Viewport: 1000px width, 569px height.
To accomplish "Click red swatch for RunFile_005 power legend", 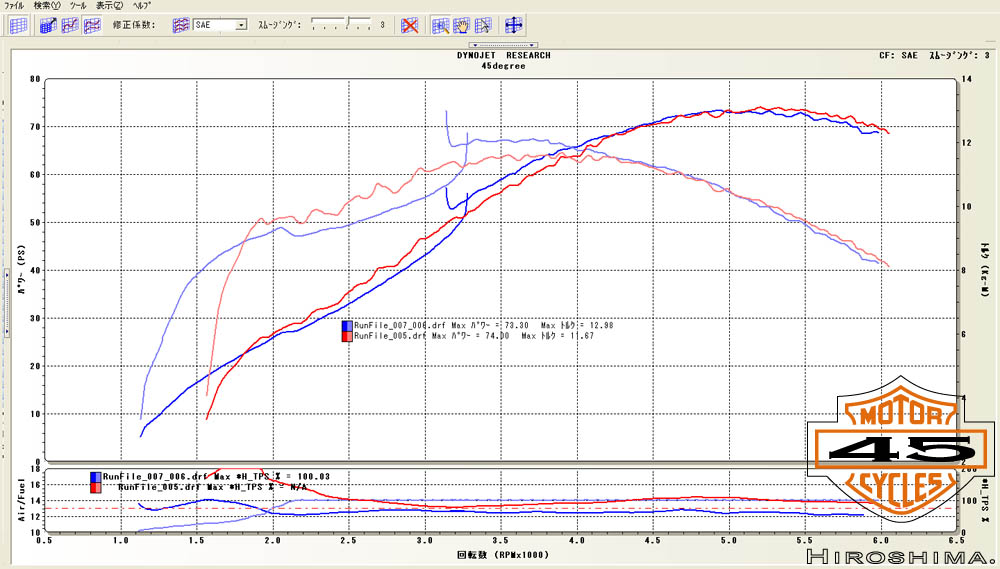I will (346, 337).
